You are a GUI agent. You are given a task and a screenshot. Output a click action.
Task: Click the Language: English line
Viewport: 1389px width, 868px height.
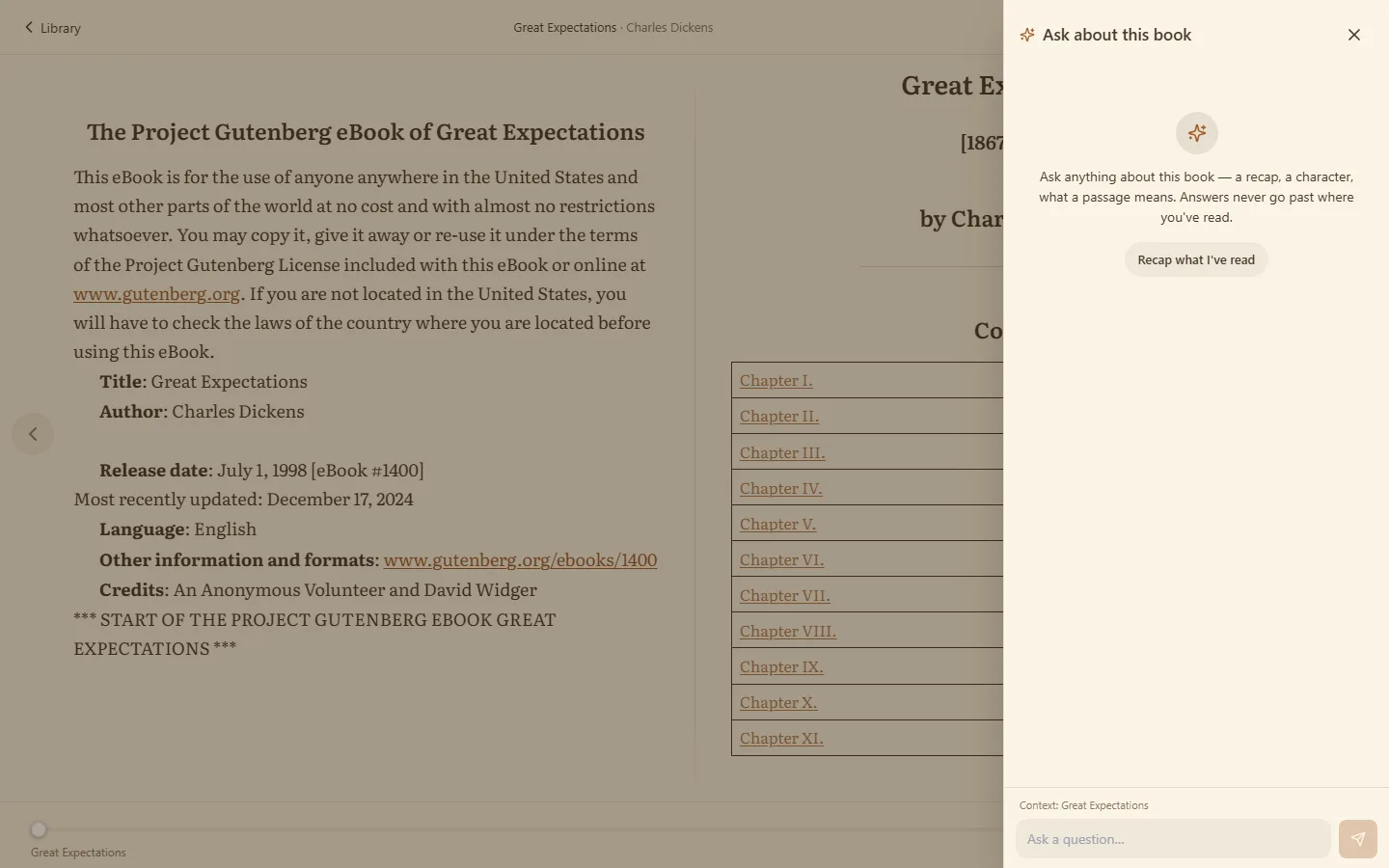(177, 529)
